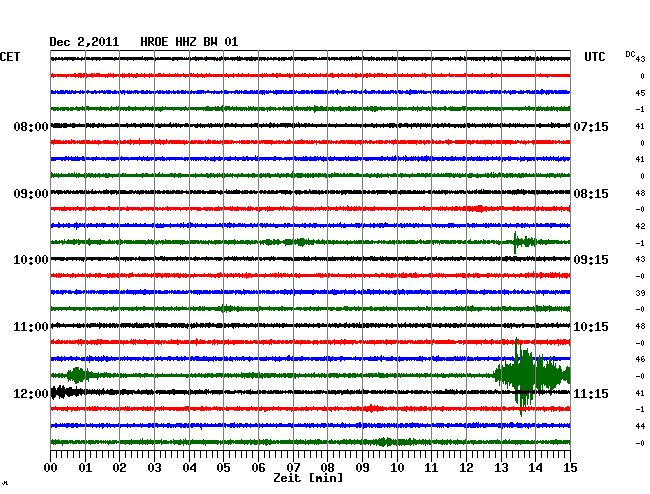Viewport: 650px width, 494px height.
Task: Click the UTC timezone label
Action: [595, 57]
